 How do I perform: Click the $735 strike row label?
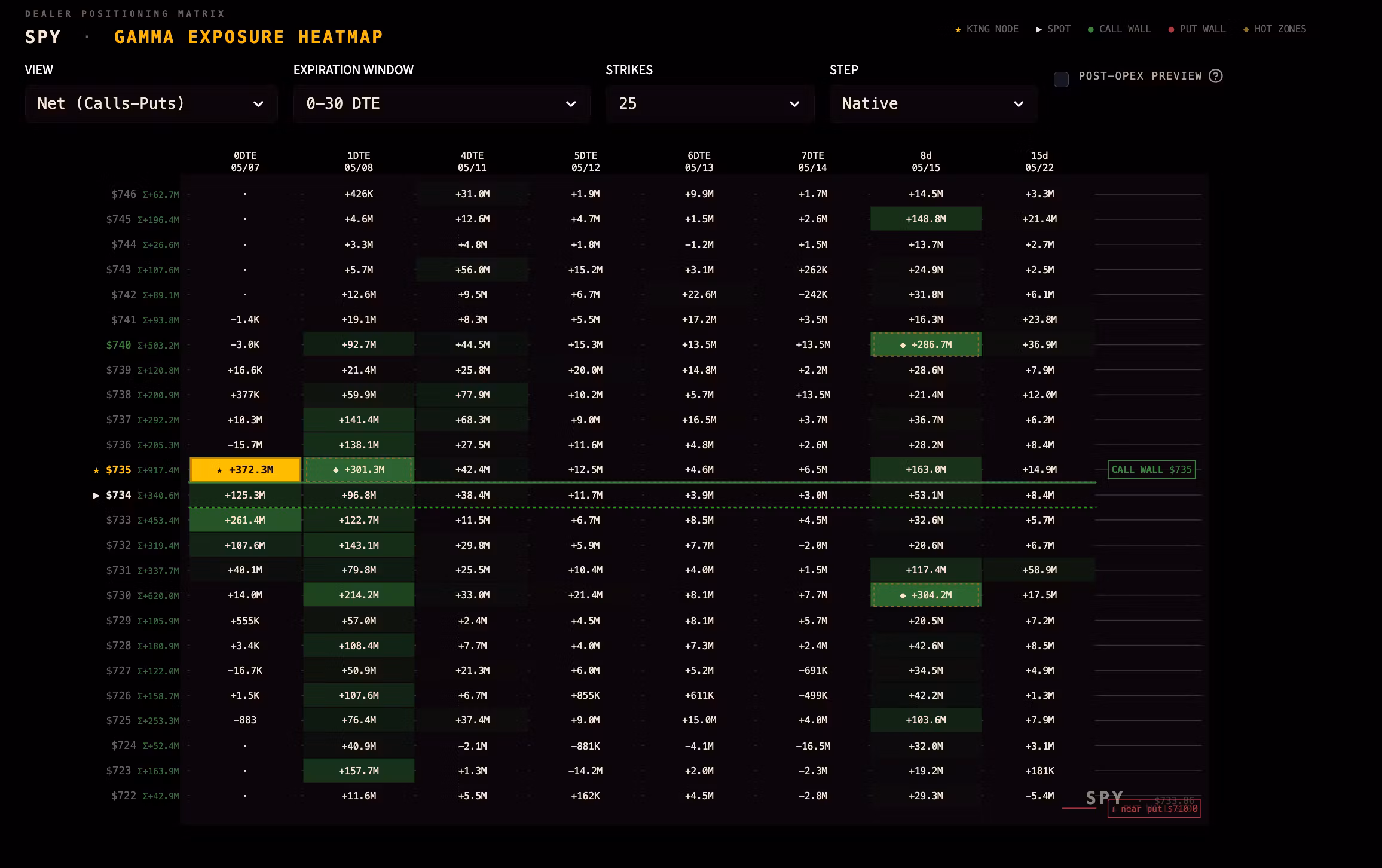[x=118, y=470]
